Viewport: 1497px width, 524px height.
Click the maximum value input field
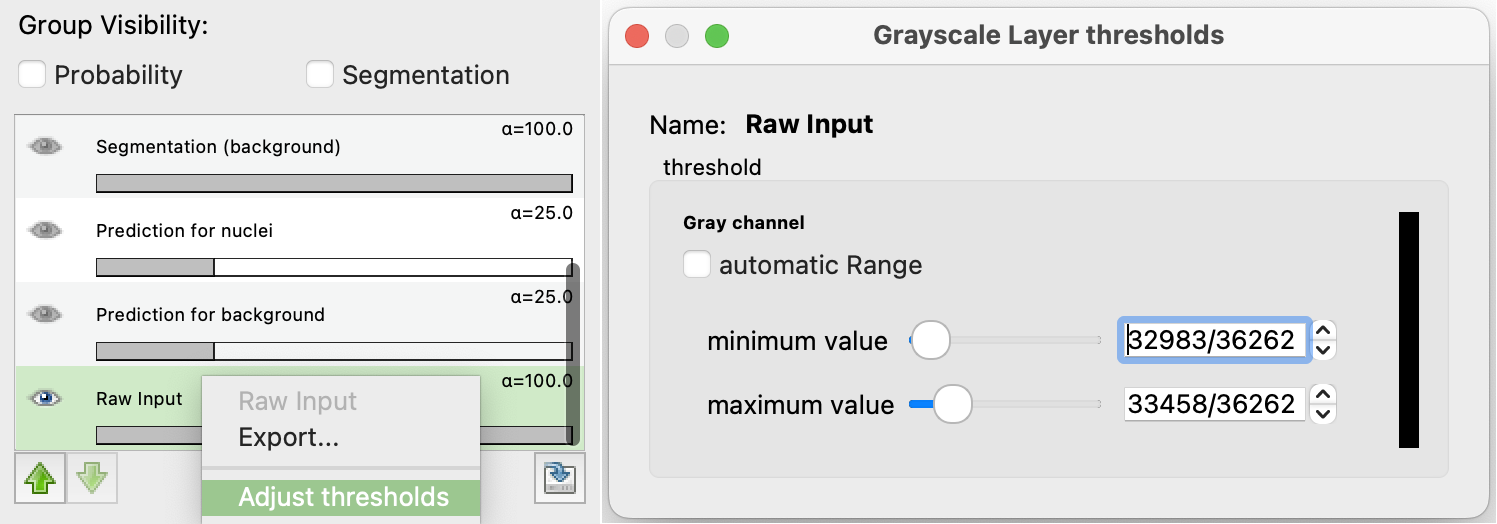[x=1214, y=404]
